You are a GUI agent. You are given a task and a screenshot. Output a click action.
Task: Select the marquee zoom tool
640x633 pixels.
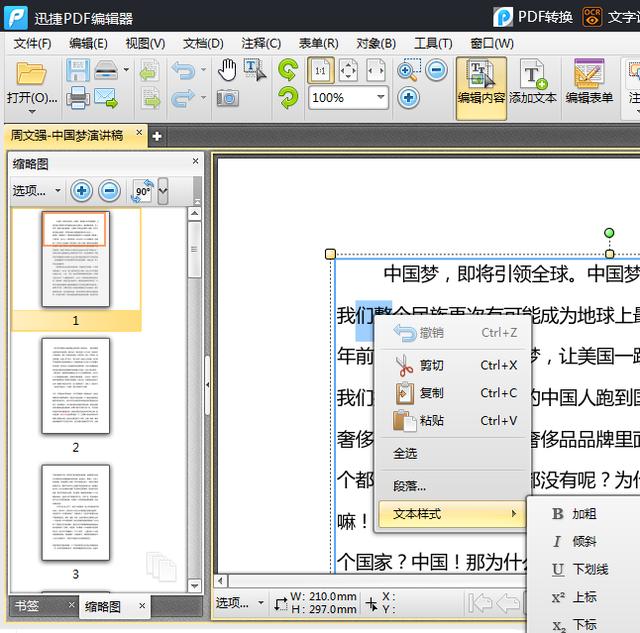click(409, 70)
